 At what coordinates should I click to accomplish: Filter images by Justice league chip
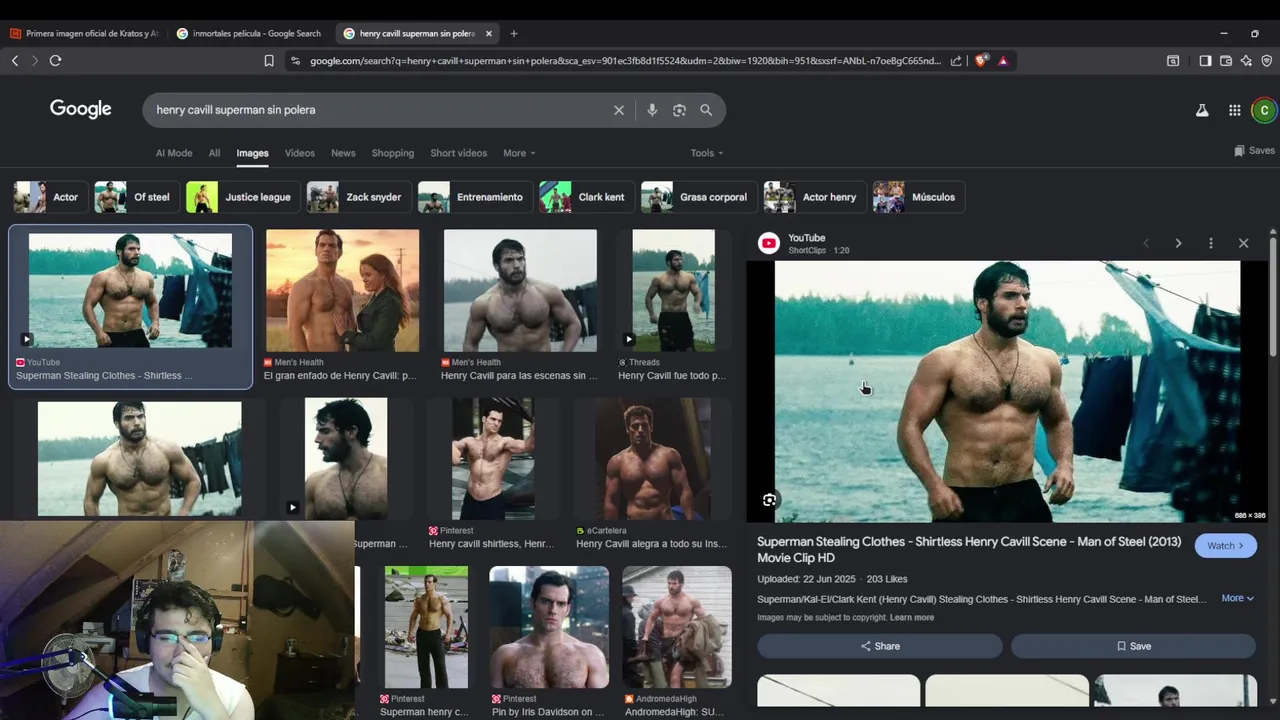(243, 197)
